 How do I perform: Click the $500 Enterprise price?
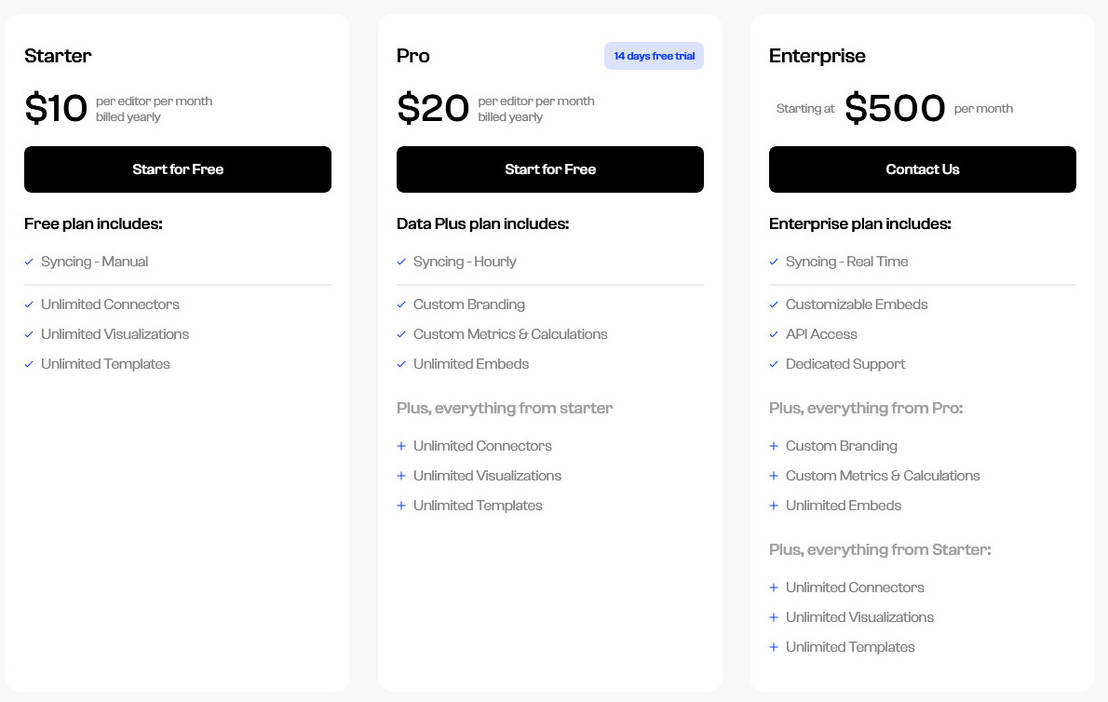coord(895,108)
